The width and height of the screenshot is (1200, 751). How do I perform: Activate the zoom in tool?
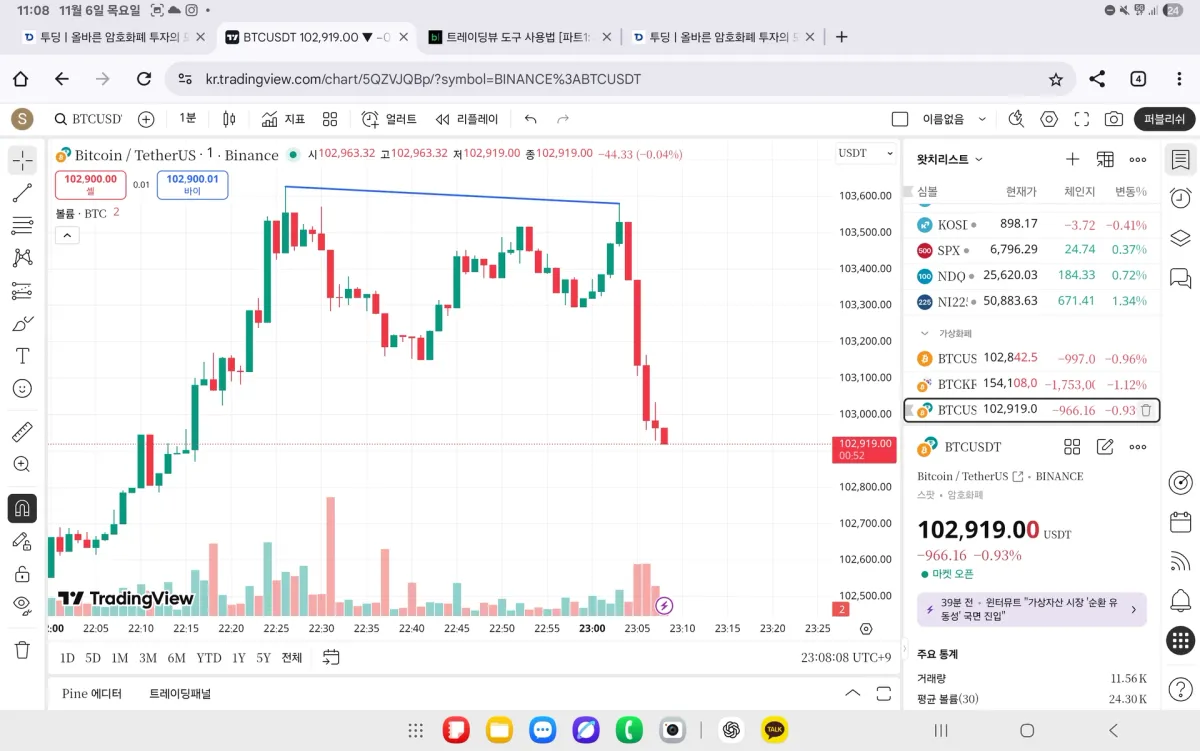click(22, 465)
